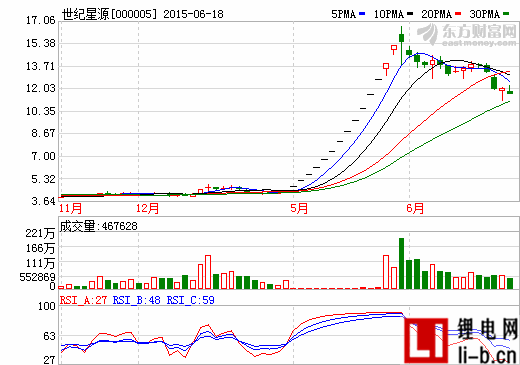Click the 5PMA blue legend swatch

(x=362, y=14)
